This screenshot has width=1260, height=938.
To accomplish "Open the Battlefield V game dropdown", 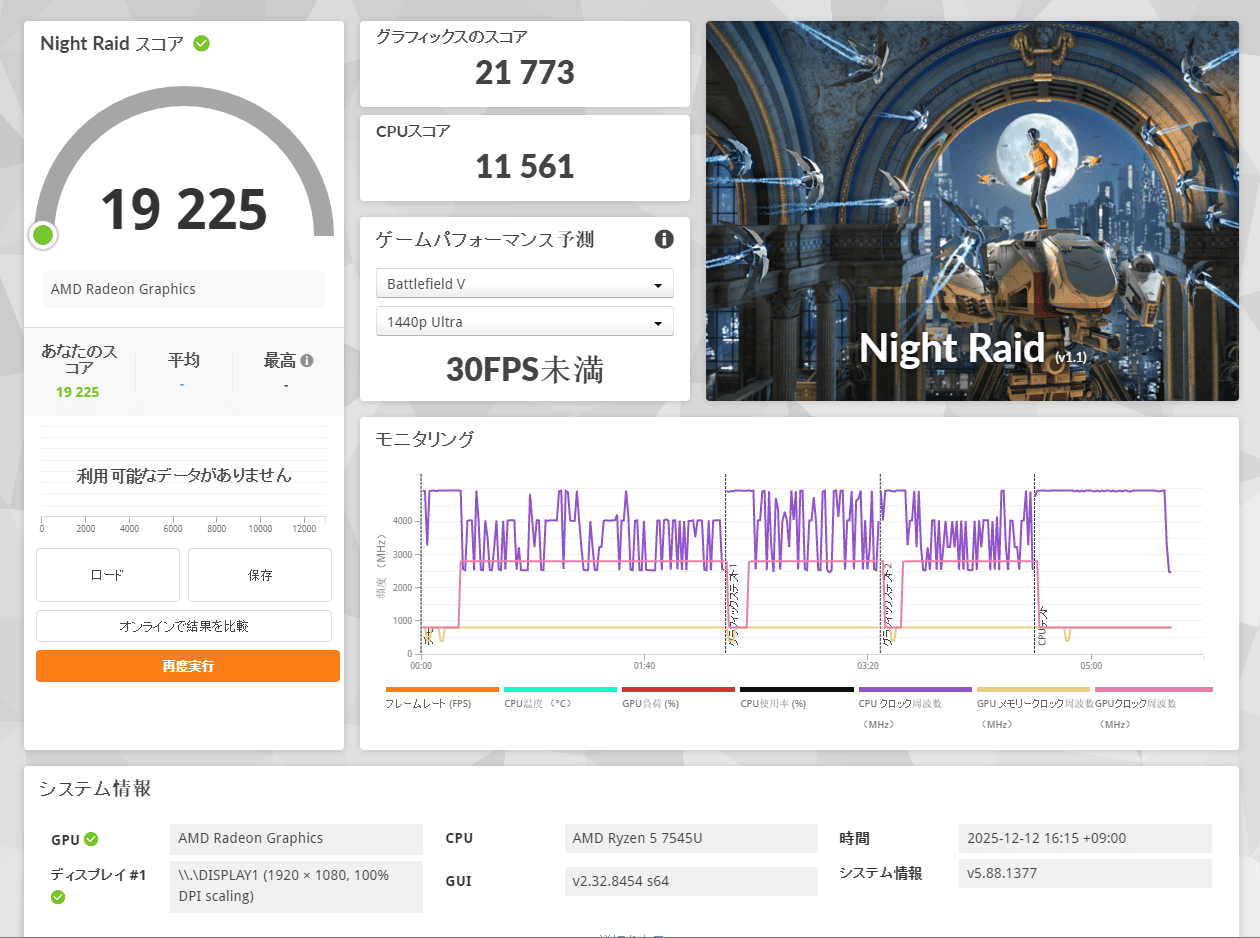I will coord(525,284).
